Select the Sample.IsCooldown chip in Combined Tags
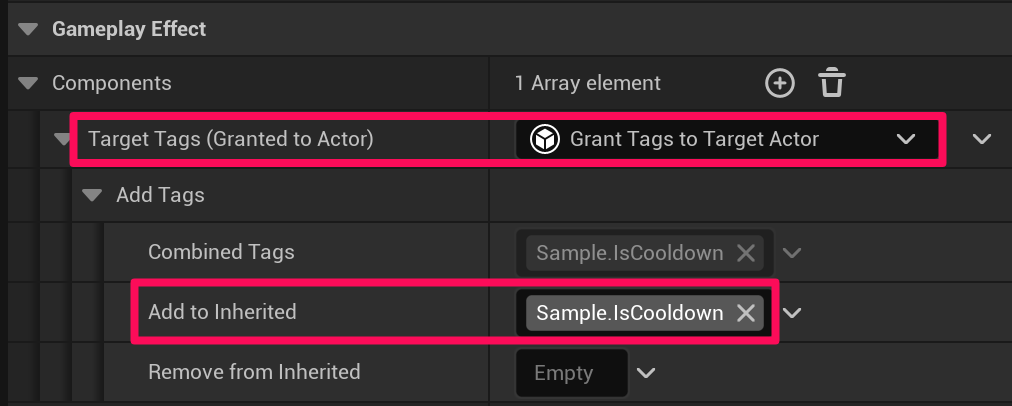 [629, 253]
